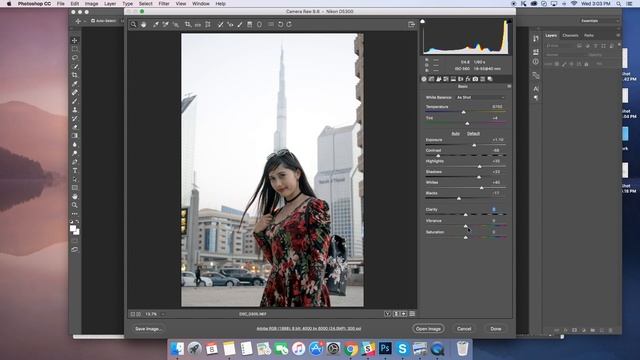The height and width of the screenshot is (360, 640).
Task: Select Photoshop Lasso tool in left toolbar
Action: click(75, 58)
